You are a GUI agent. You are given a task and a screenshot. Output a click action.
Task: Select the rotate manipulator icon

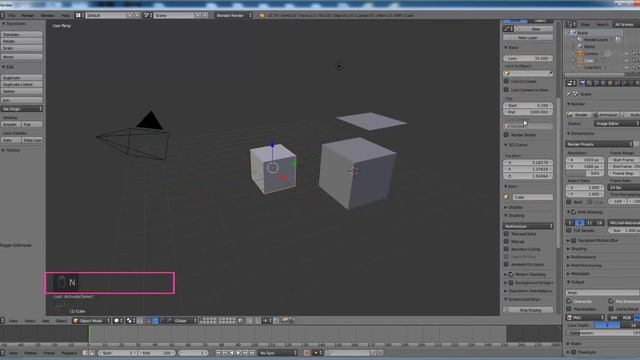point(162,321)
